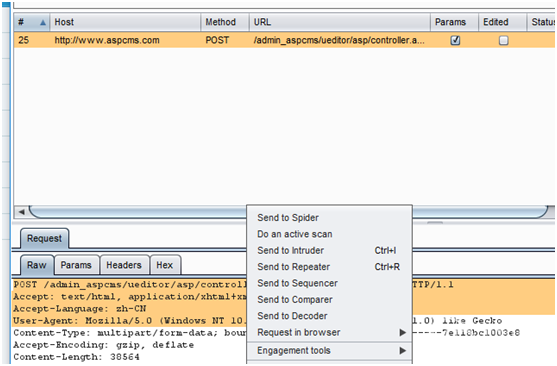This screenshot has height=366, width=557.
Task: Switch to the Headers tab
Action: point(124,265)
